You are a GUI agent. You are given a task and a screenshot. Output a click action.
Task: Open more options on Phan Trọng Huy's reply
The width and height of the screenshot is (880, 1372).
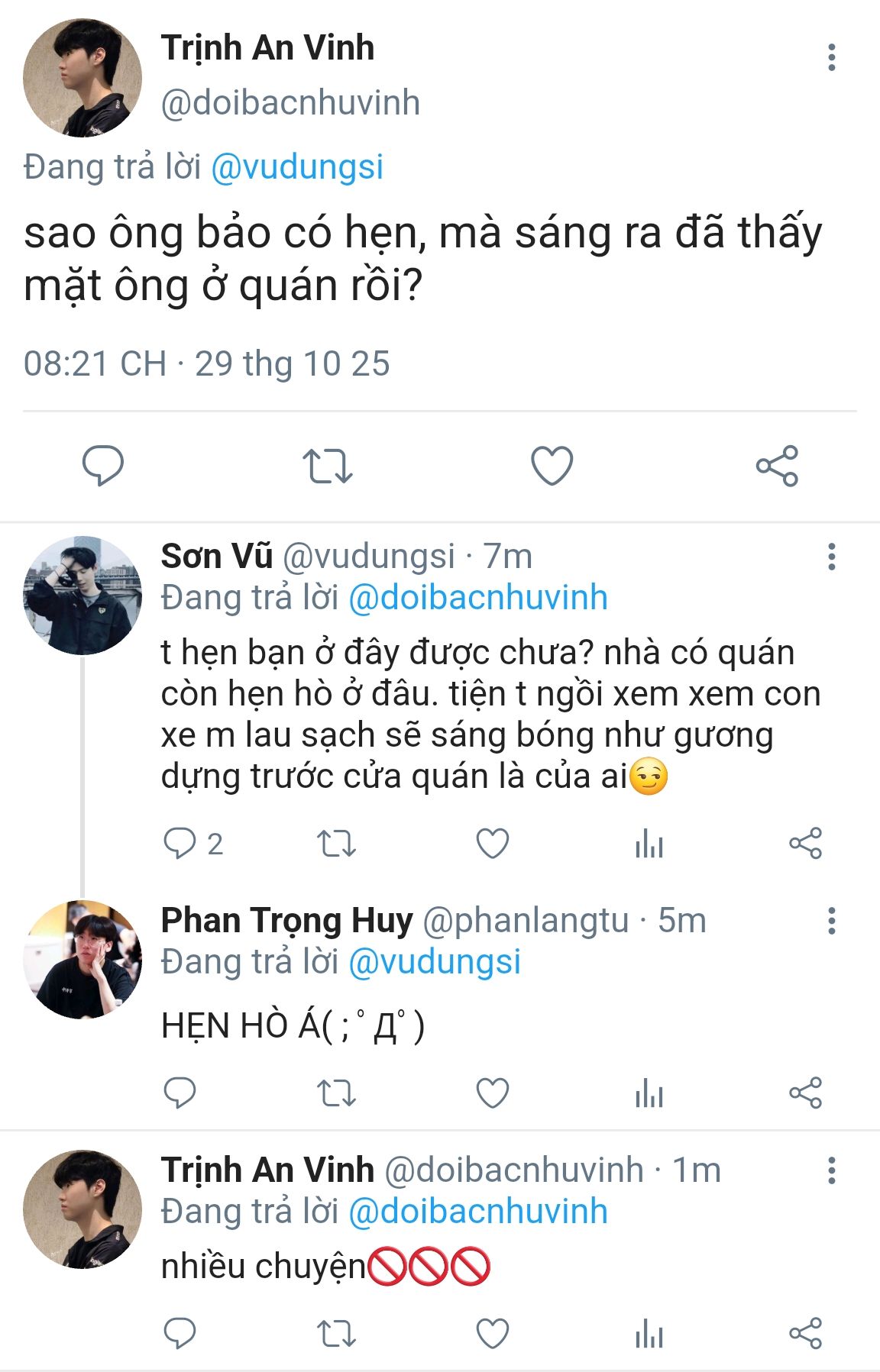tap(831, 921)
